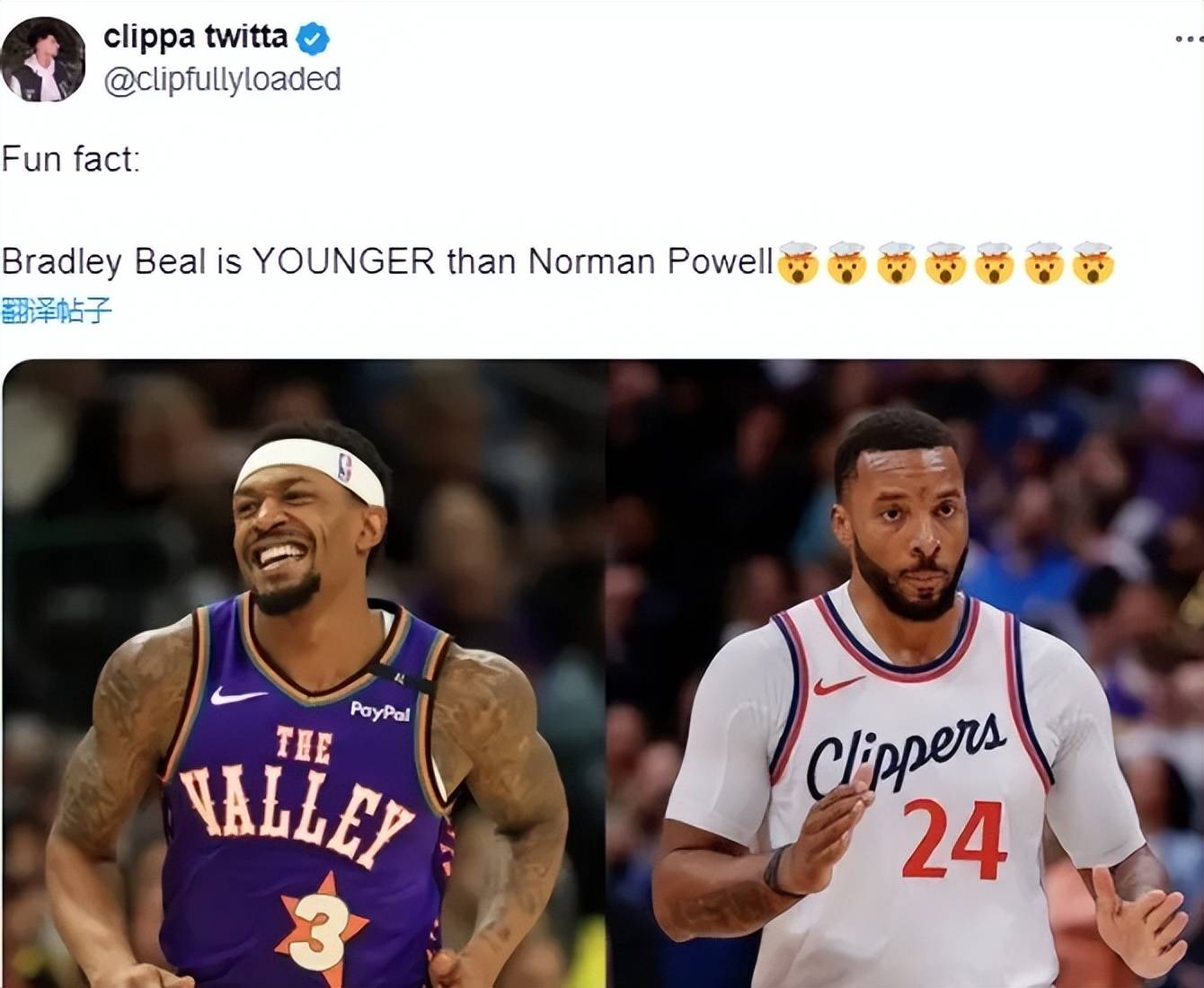Open the clippa twitta profile avatar
Image resolution: width=1204 pixels, height=988 pixels.
[x=42, y=58]
